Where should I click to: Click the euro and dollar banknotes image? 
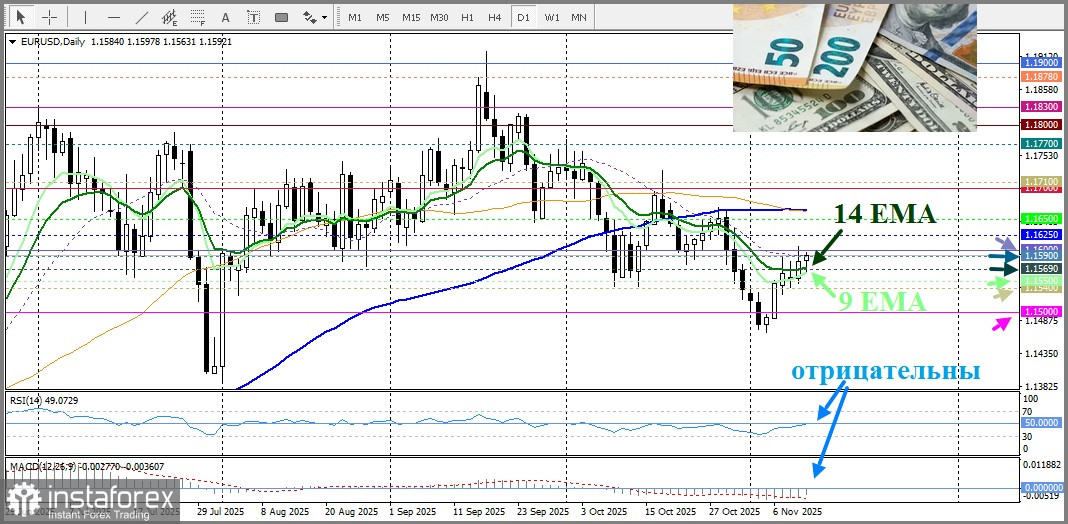coord(854,67)
